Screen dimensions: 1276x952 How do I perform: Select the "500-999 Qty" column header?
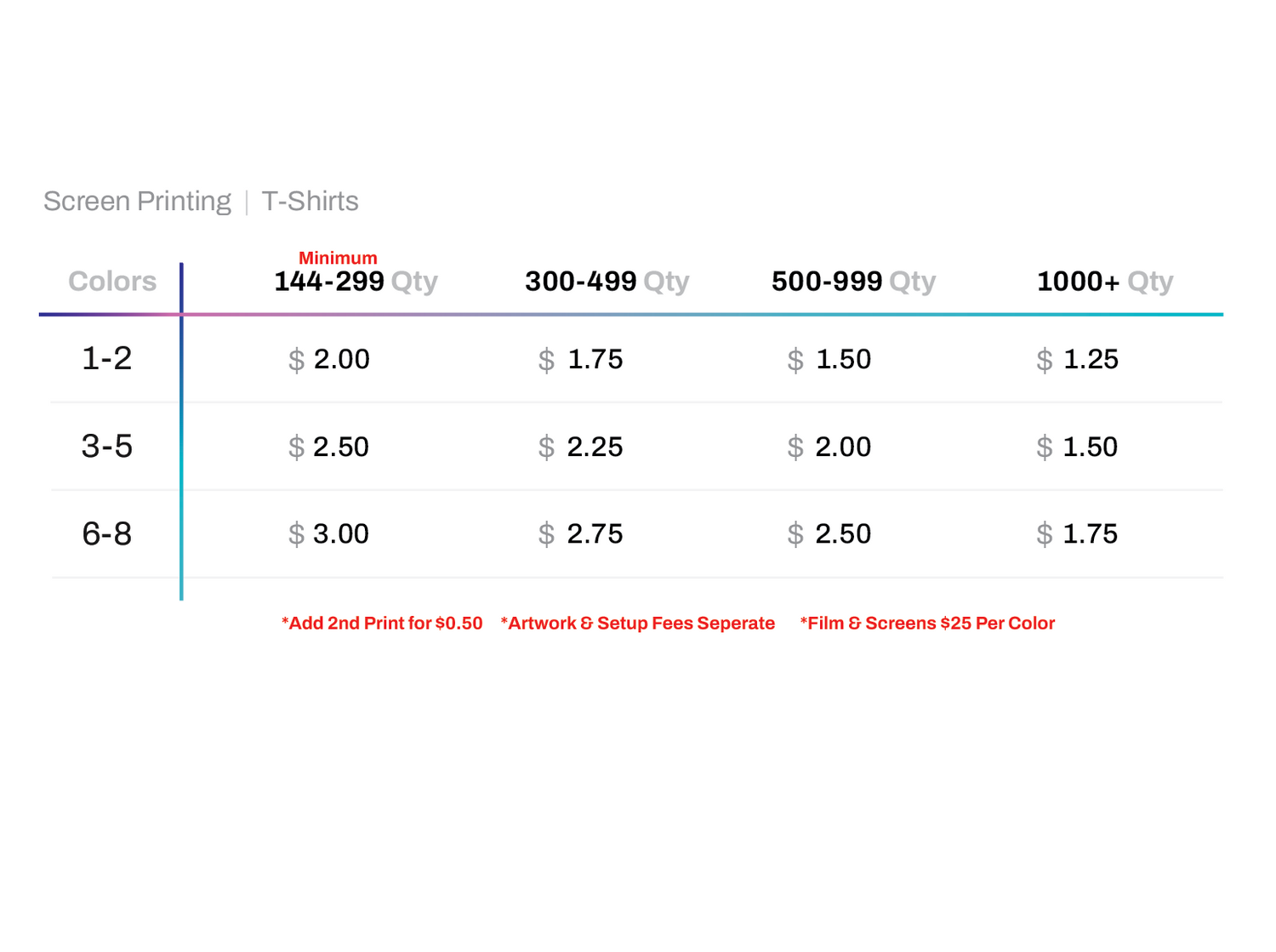853,282
